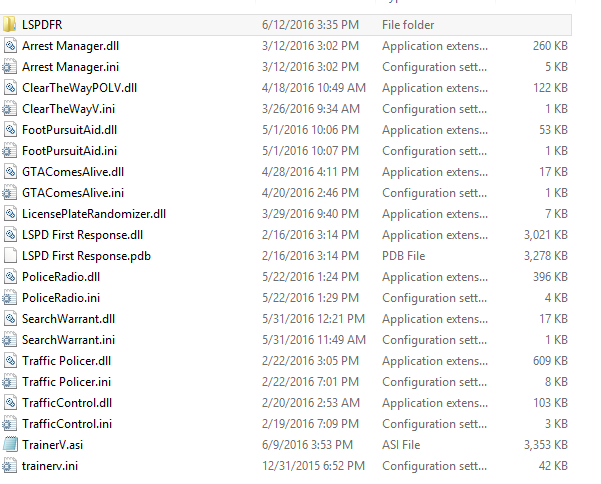The image size is (601, 484).
Task: Select the file name FootPursuitAid.dll
Action: (x=69, y=130)
